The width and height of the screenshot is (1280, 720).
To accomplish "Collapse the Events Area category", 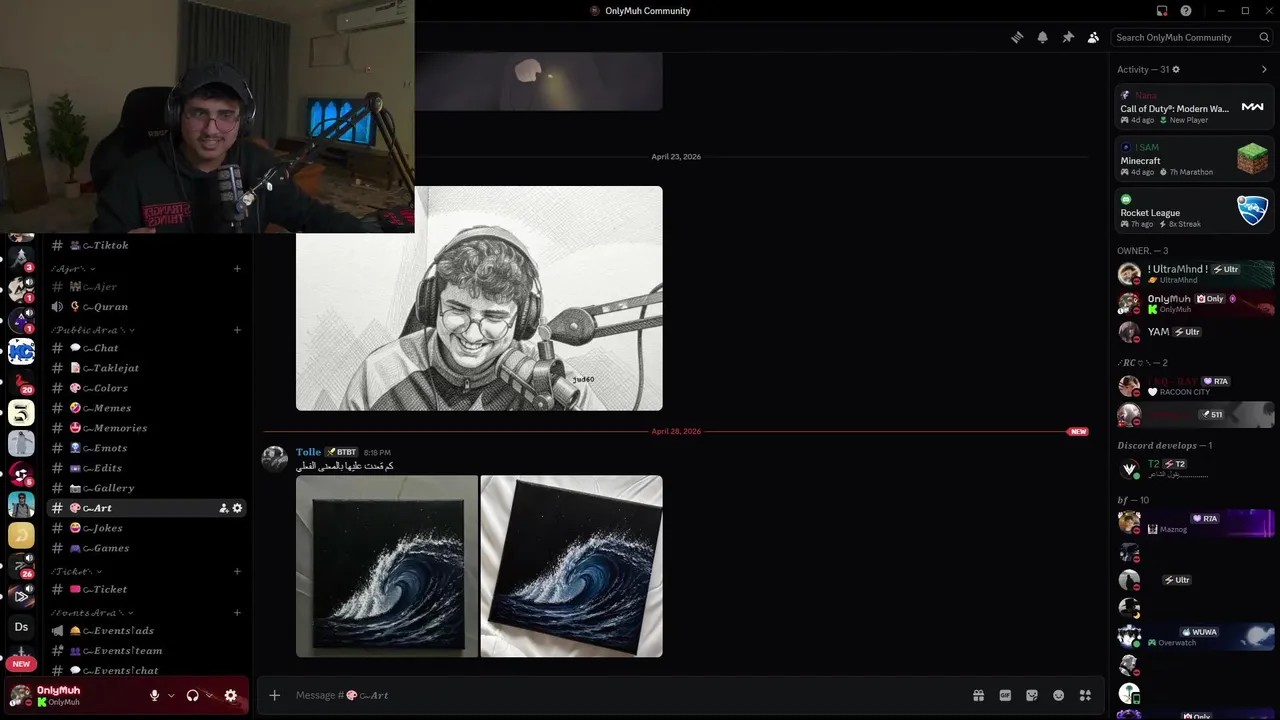I will [x=93, y=613].
